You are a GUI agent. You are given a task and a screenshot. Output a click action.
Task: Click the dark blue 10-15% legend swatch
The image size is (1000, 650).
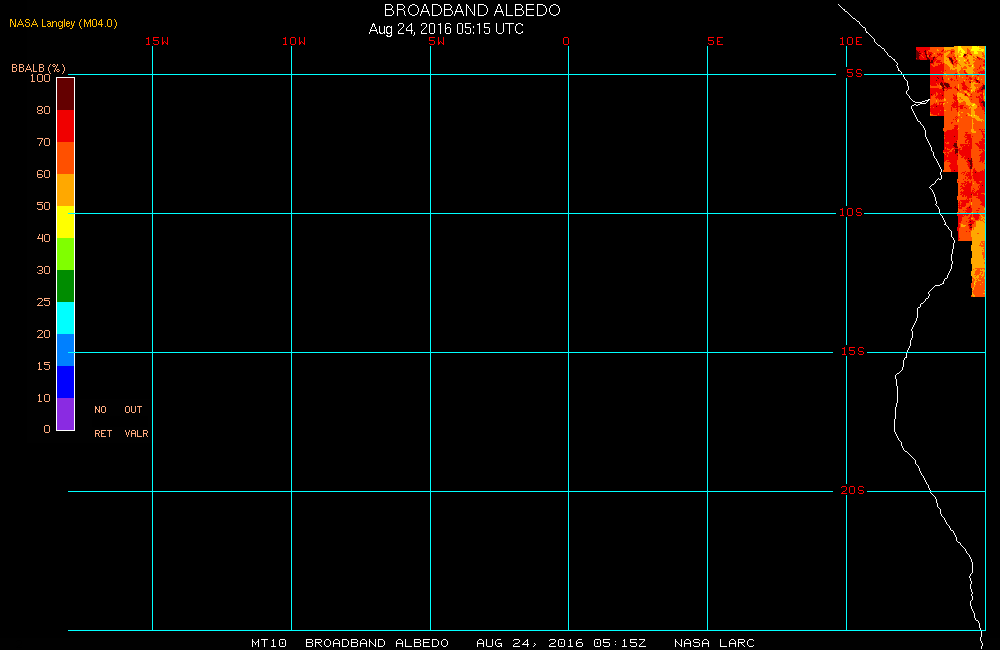coord(66,381)
